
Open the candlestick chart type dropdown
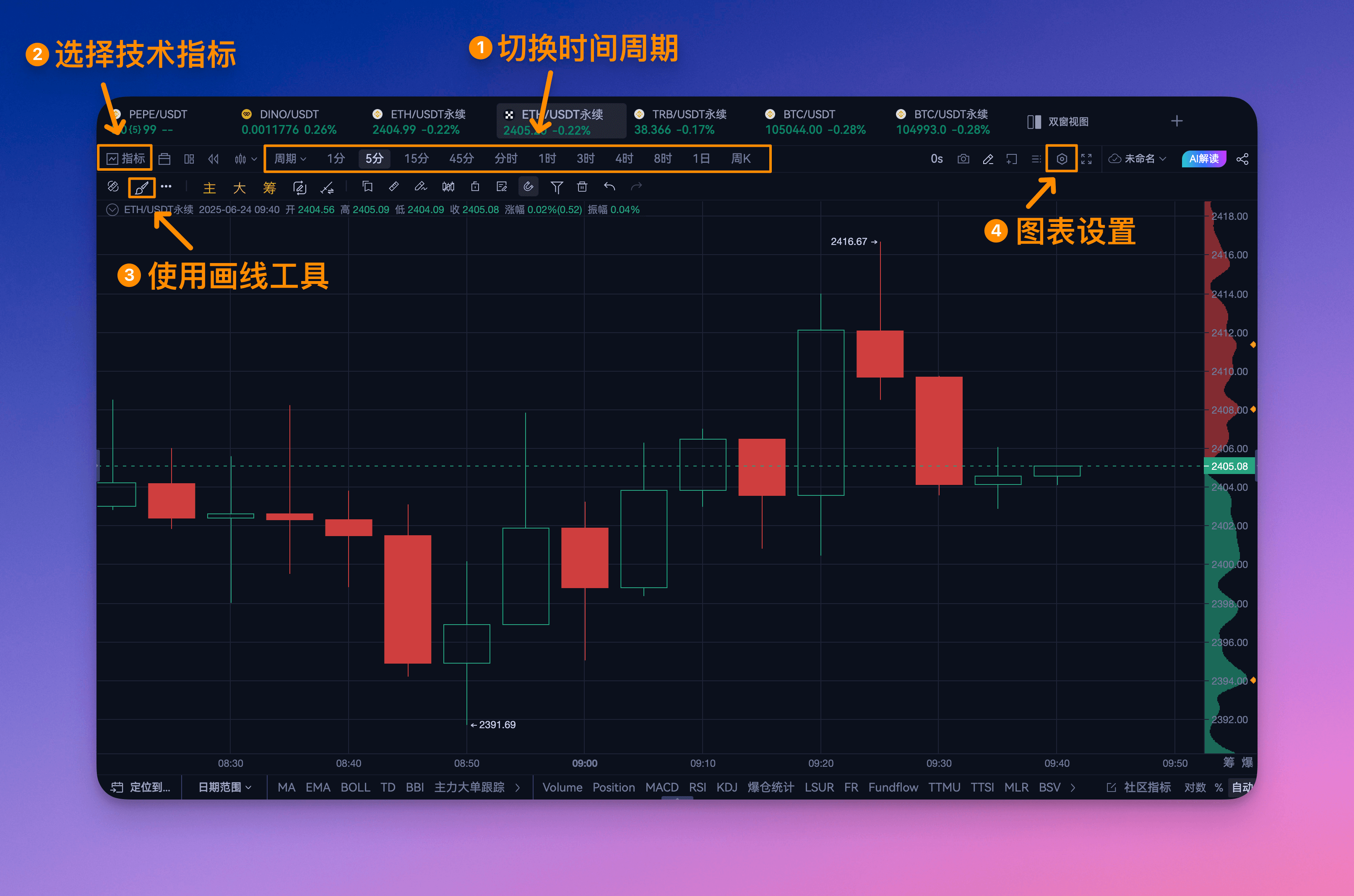click(x=246, y=159)
